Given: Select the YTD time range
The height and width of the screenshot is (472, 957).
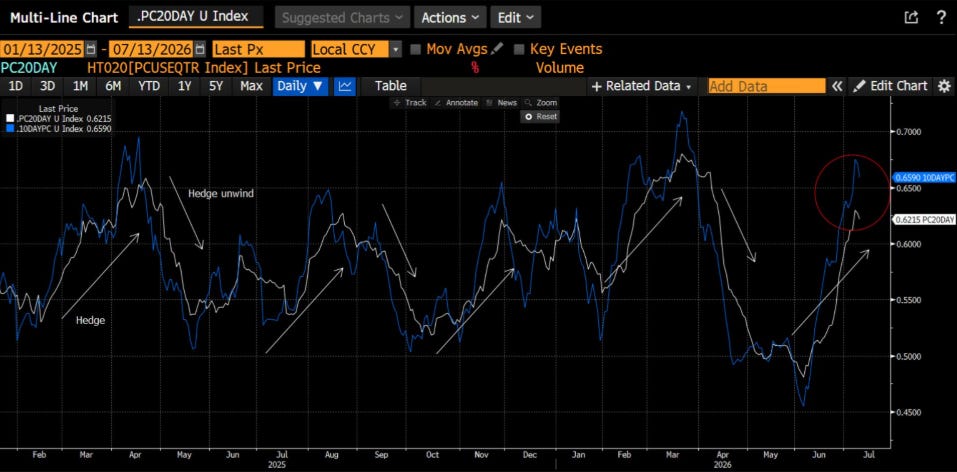Looking at the screenshot, I should [x=149, y=86].
